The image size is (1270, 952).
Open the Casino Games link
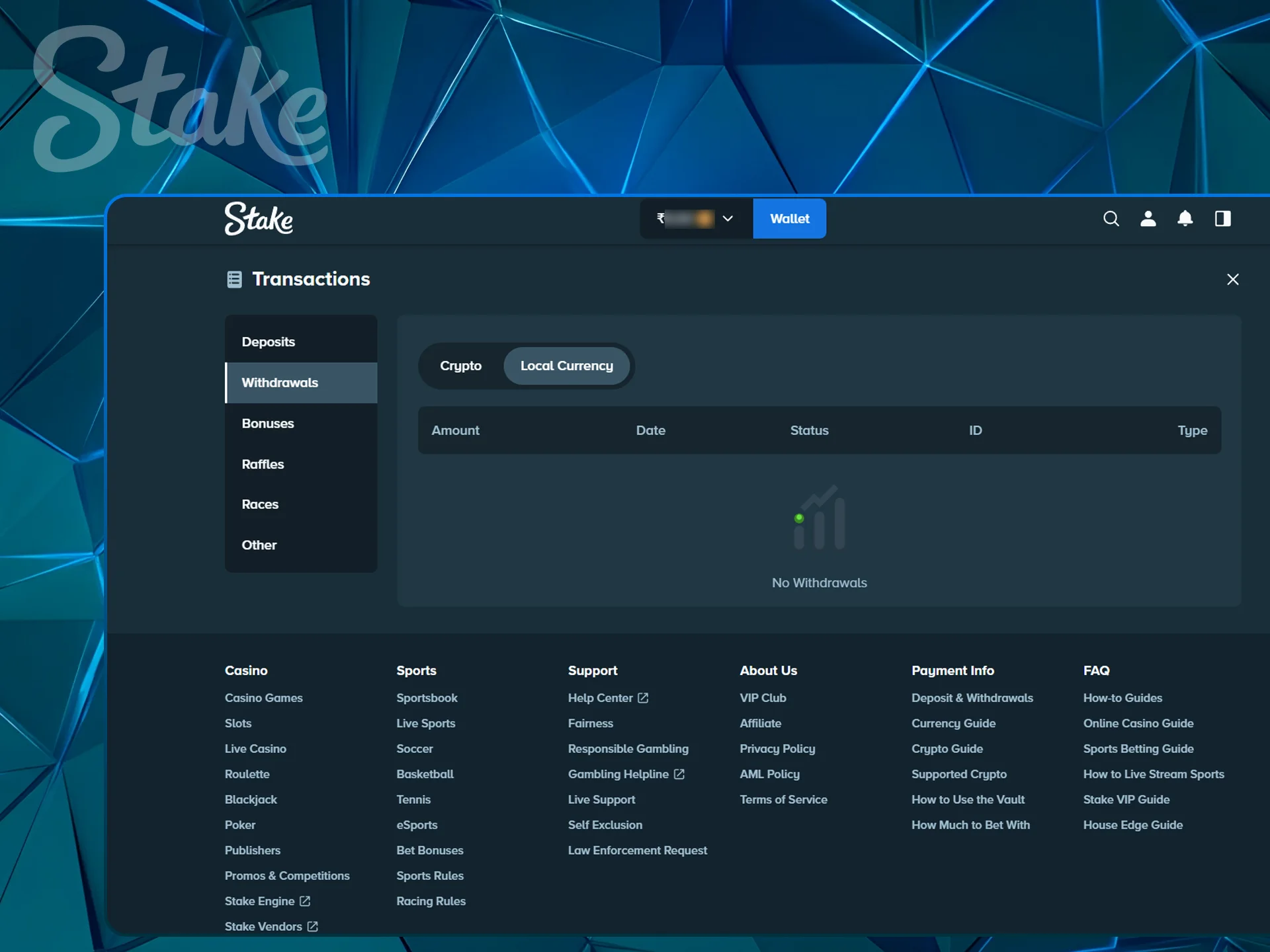coord(264,698)
